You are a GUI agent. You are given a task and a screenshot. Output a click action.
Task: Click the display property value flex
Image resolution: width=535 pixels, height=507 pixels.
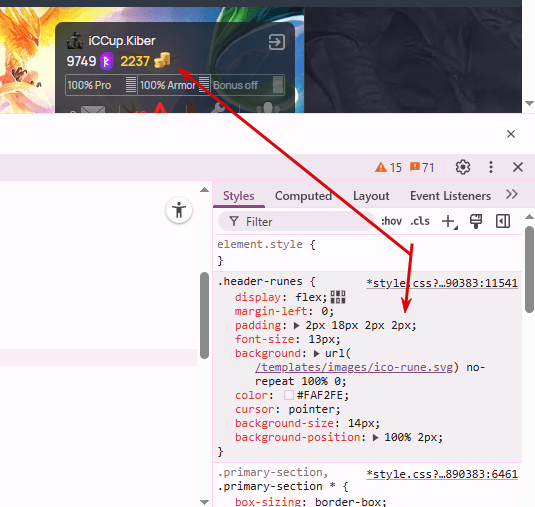(x=308, y=297)
